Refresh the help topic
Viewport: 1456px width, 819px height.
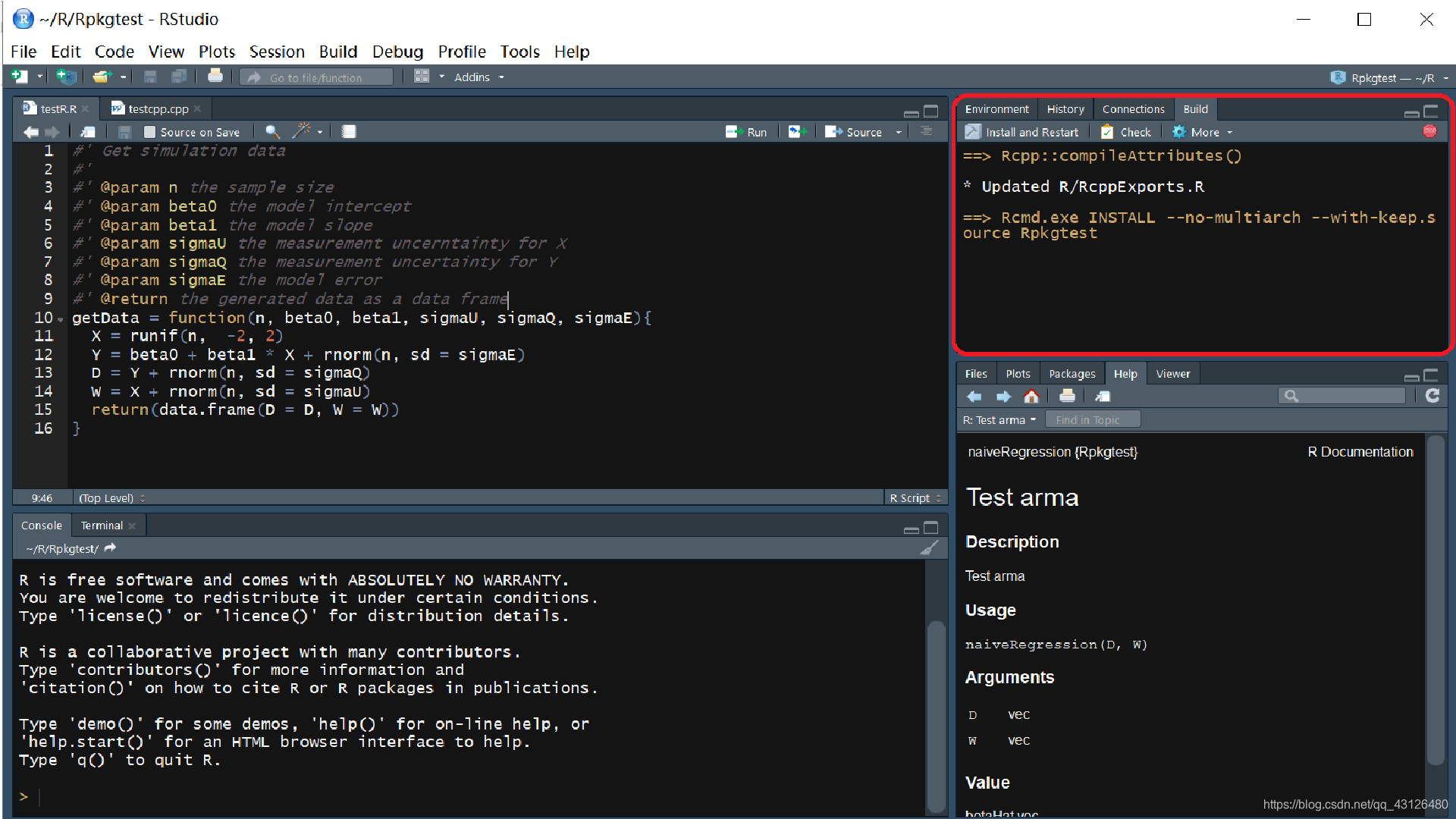(1432, 396)
